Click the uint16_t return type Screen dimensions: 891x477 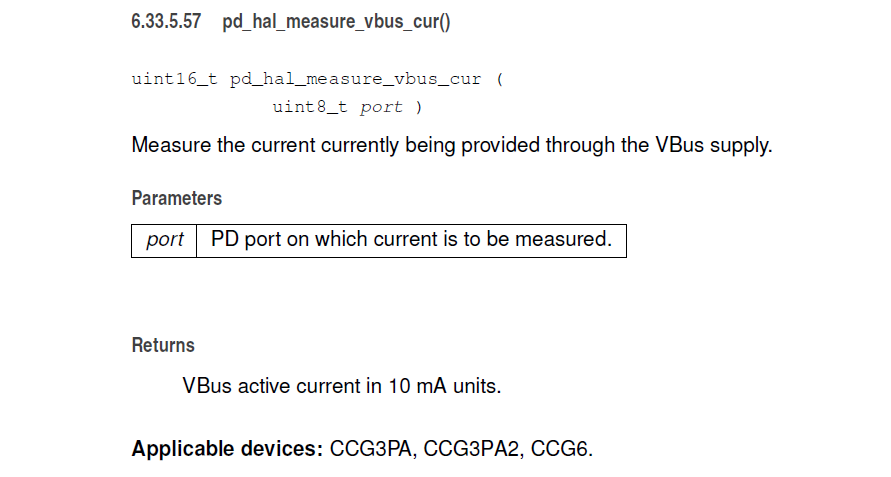[174, 79]
